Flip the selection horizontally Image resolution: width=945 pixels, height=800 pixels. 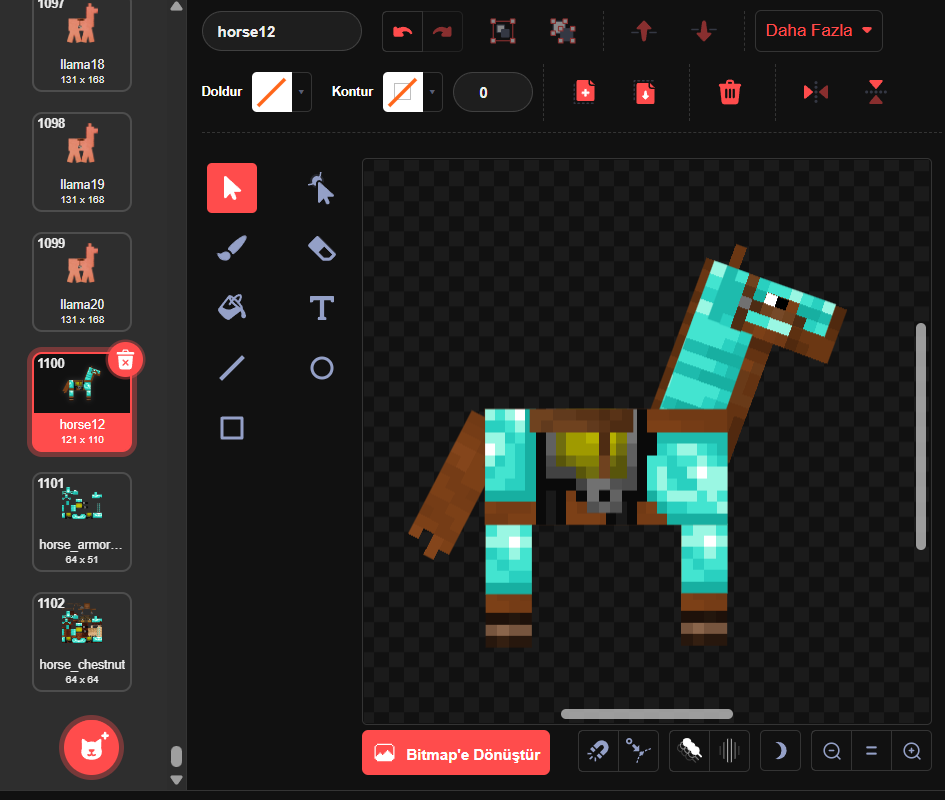coord(815,92)
